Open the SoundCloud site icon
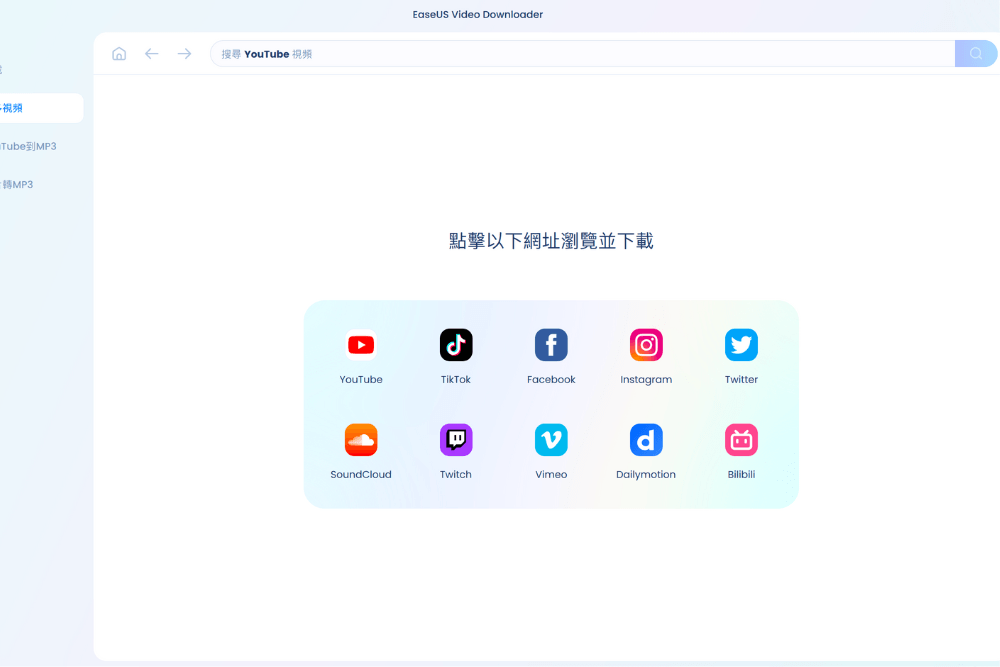 (361, 440)
